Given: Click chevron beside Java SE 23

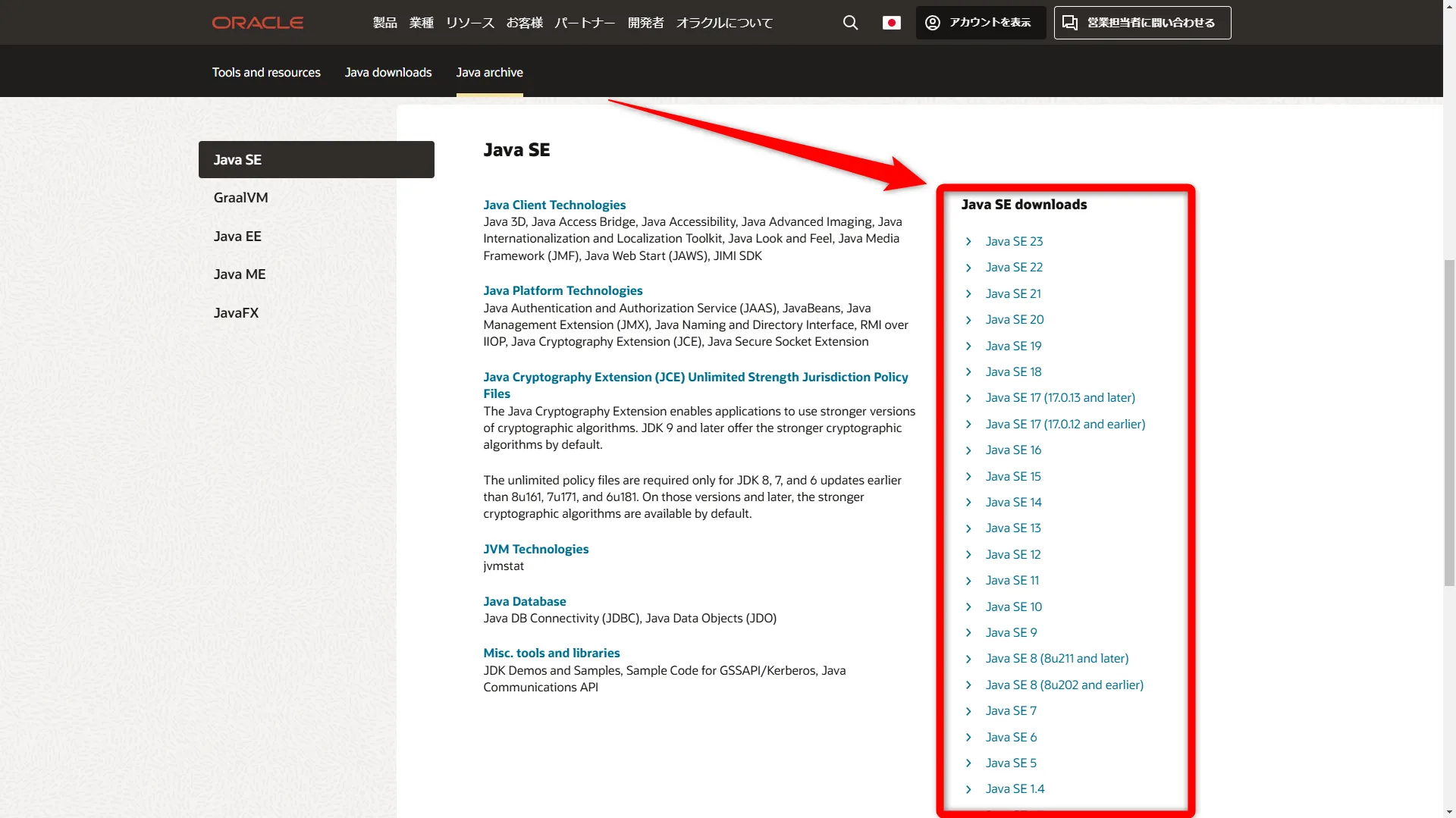Looking at the screenshot, I should (x=968, y=241).
